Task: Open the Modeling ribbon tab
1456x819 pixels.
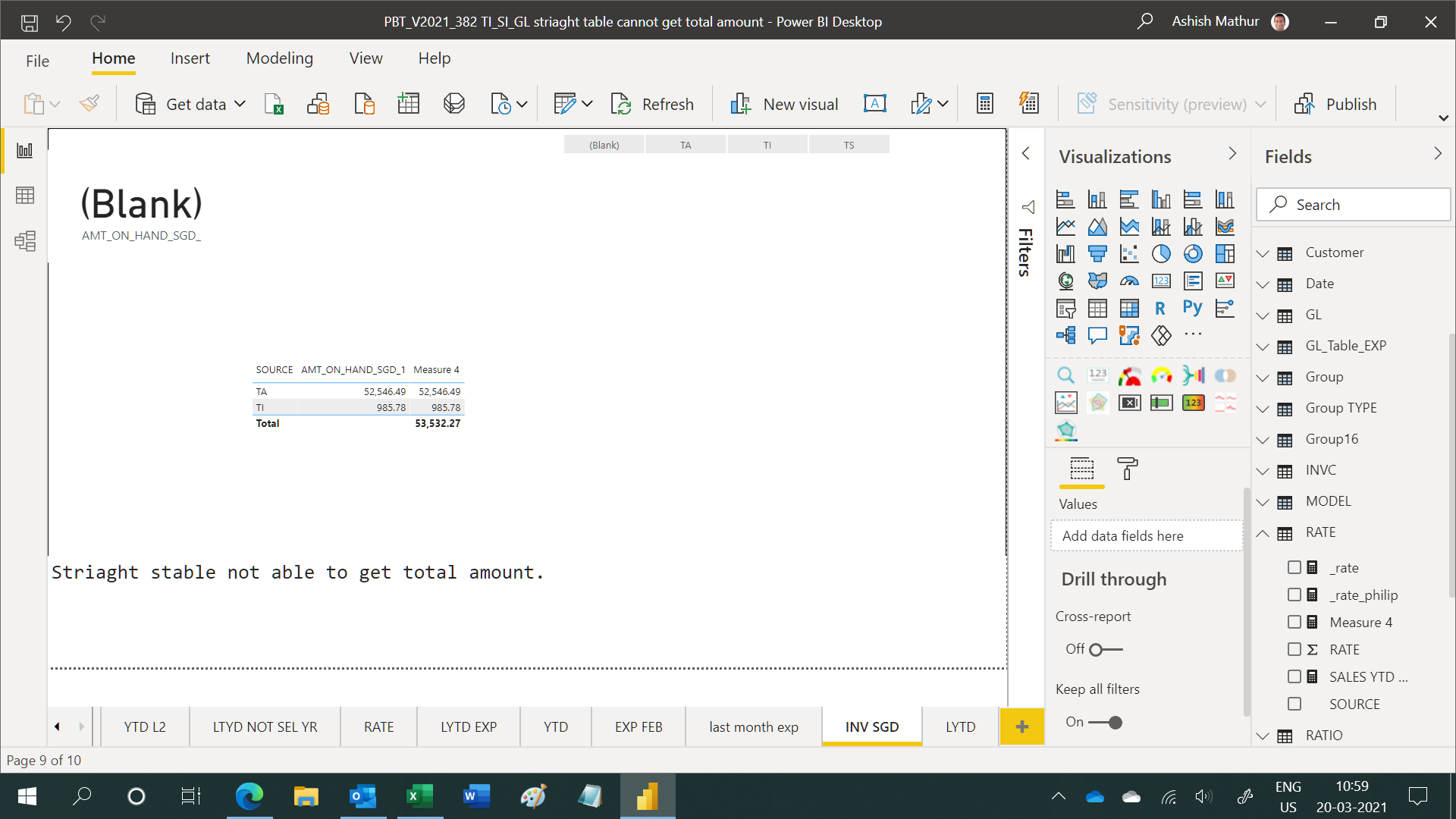Action: click(x=279, y=58)
